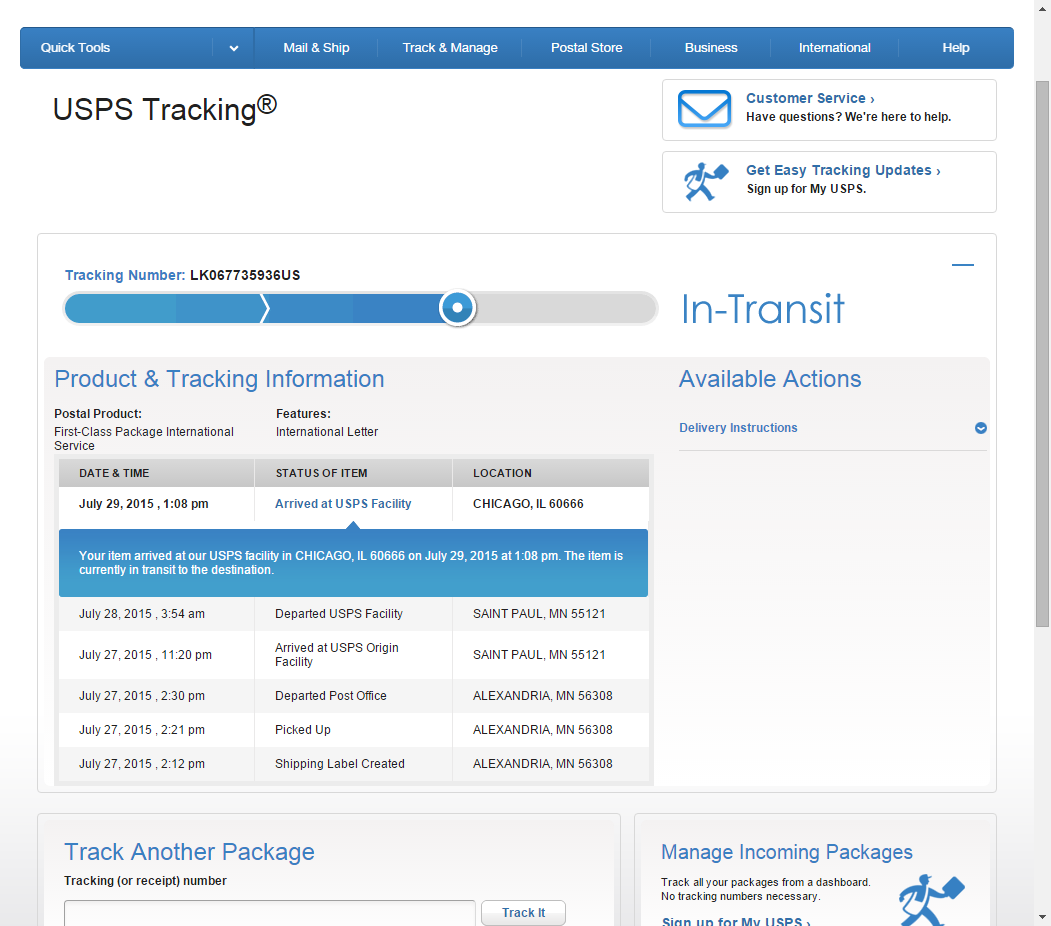Click the page vertical scrollbar thumb
The image size is (1051, 926).
[1042, 354]
